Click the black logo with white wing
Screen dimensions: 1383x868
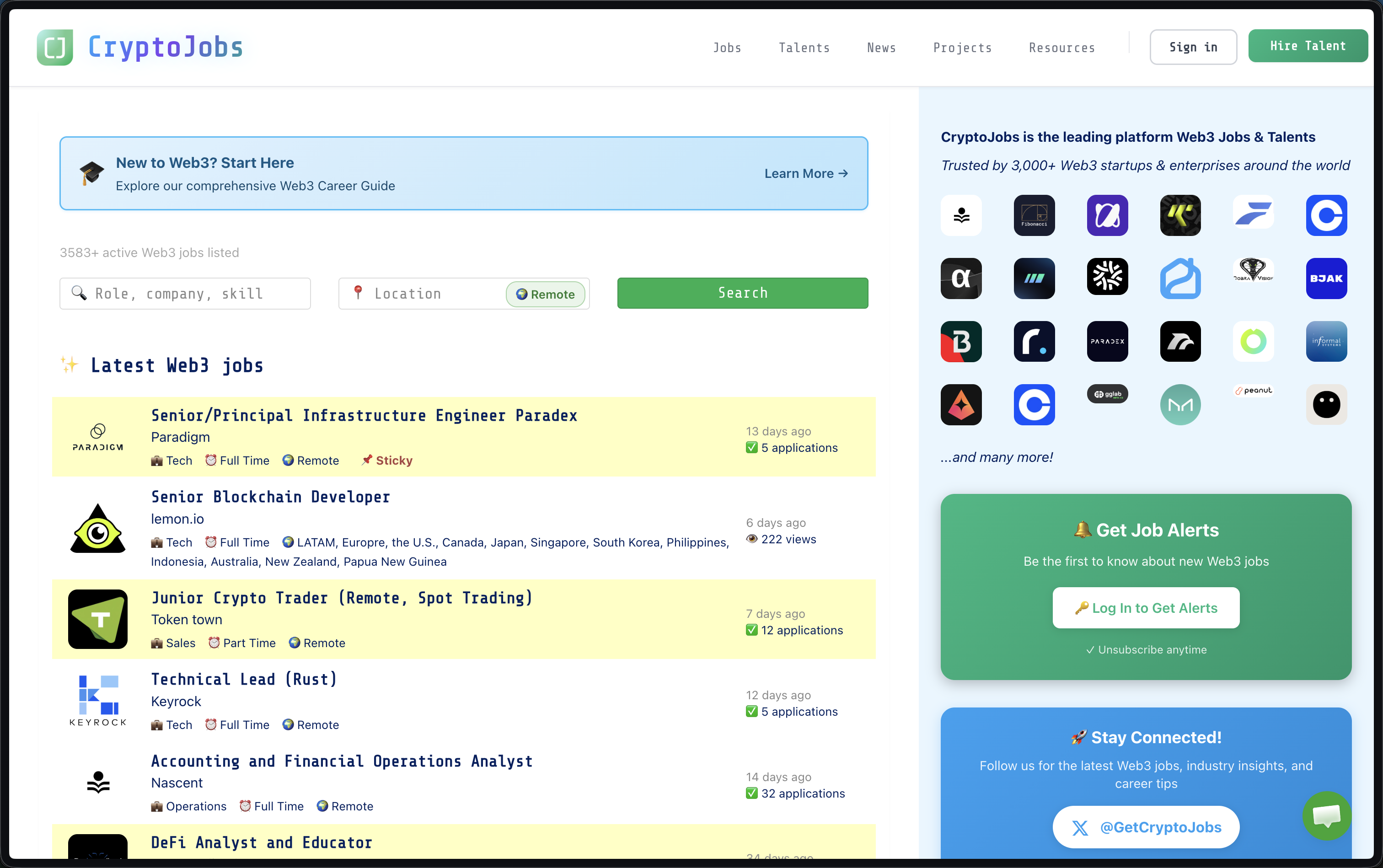click(x=1180, y=342)
